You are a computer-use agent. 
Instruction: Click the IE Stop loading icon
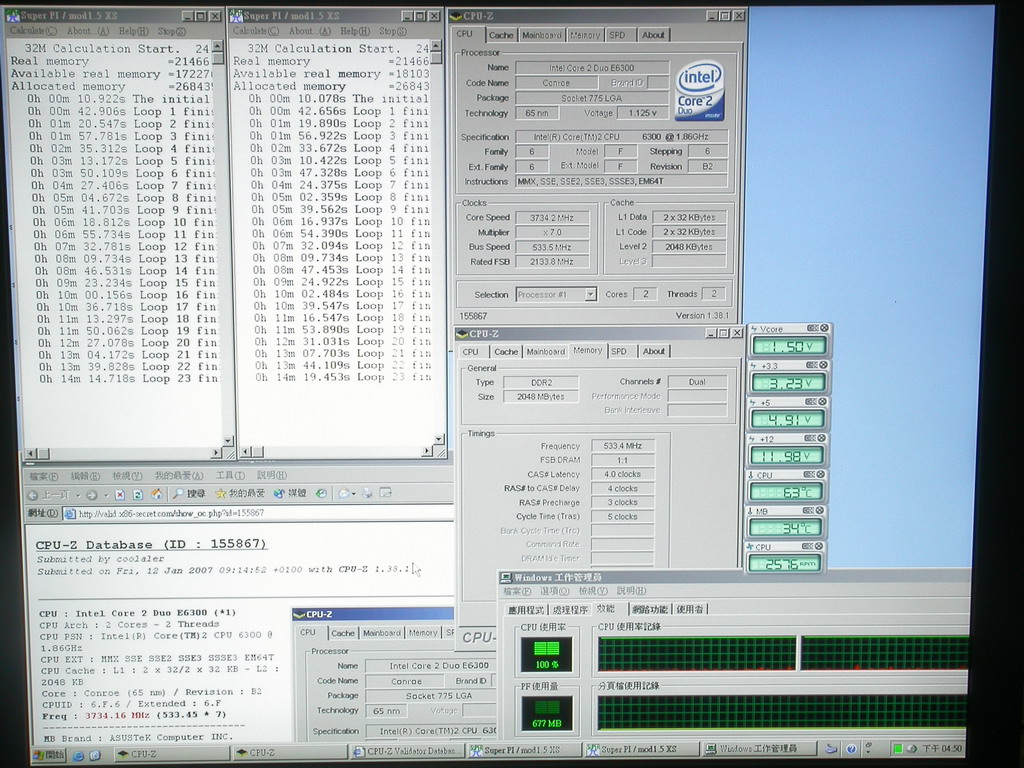[x=120, y=494]
